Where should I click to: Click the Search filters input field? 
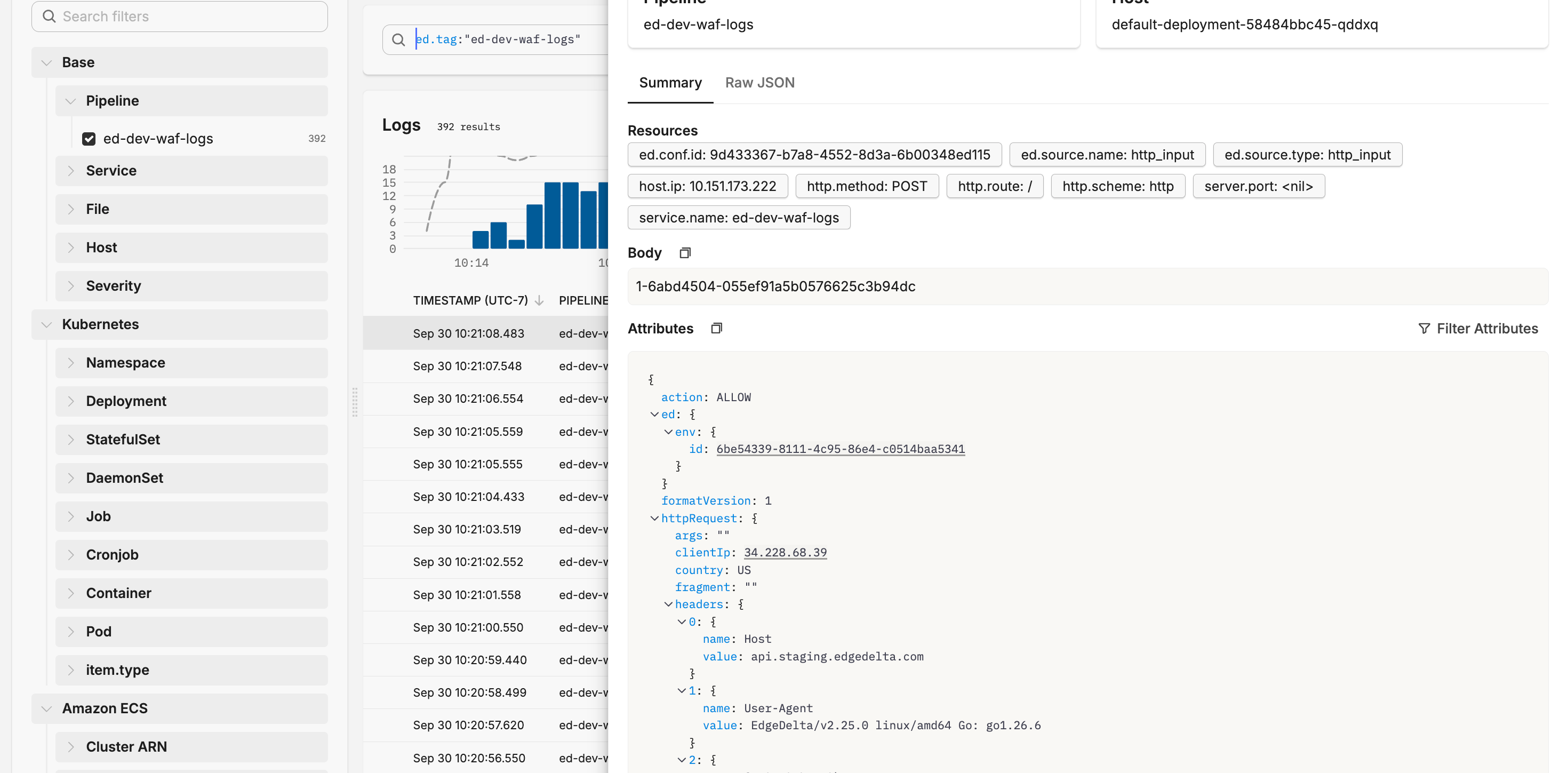coord(180,17)
